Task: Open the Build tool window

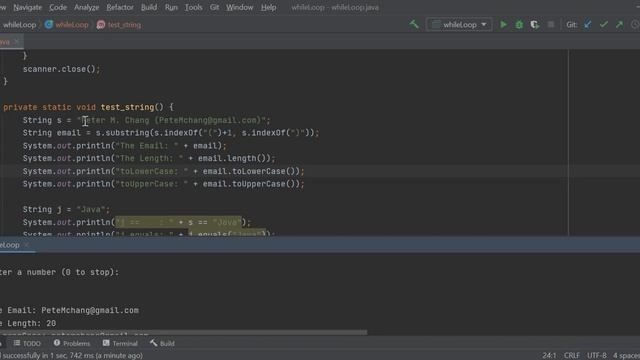Action: (162, 343)
